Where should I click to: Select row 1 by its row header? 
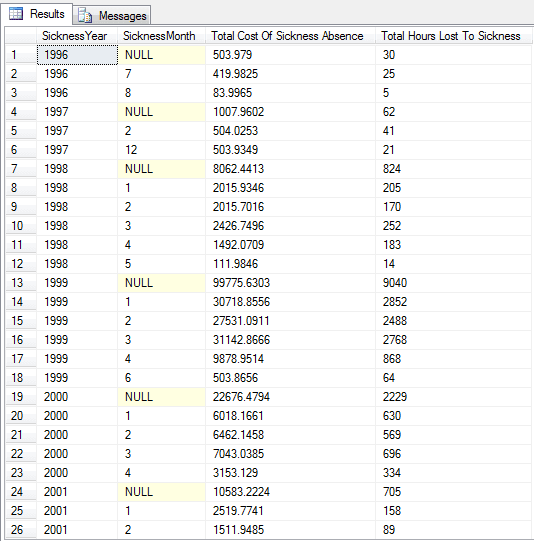[x=21, y=55]
